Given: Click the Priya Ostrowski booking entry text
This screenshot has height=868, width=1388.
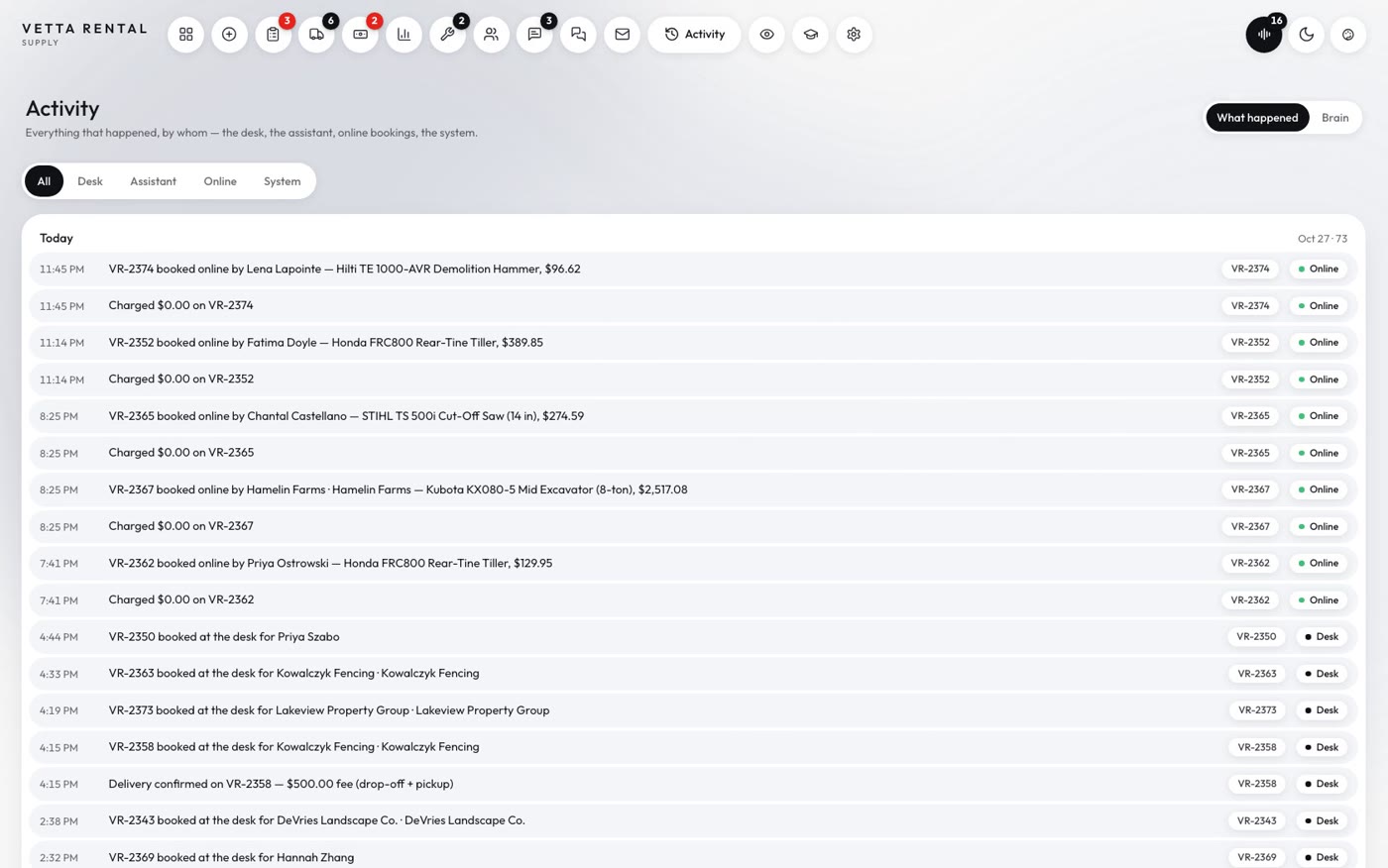Looking at the screenshot, I should 330,563.
